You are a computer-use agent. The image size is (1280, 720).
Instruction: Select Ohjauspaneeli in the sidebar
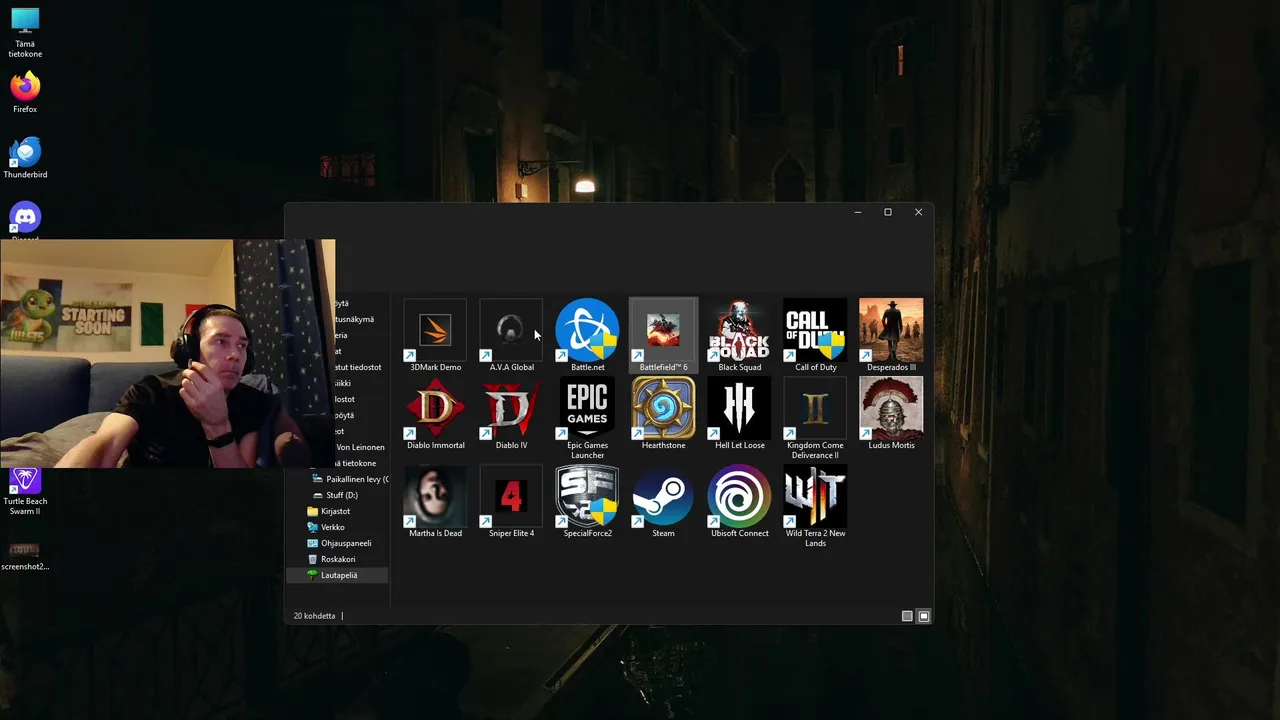click(339, 543)
